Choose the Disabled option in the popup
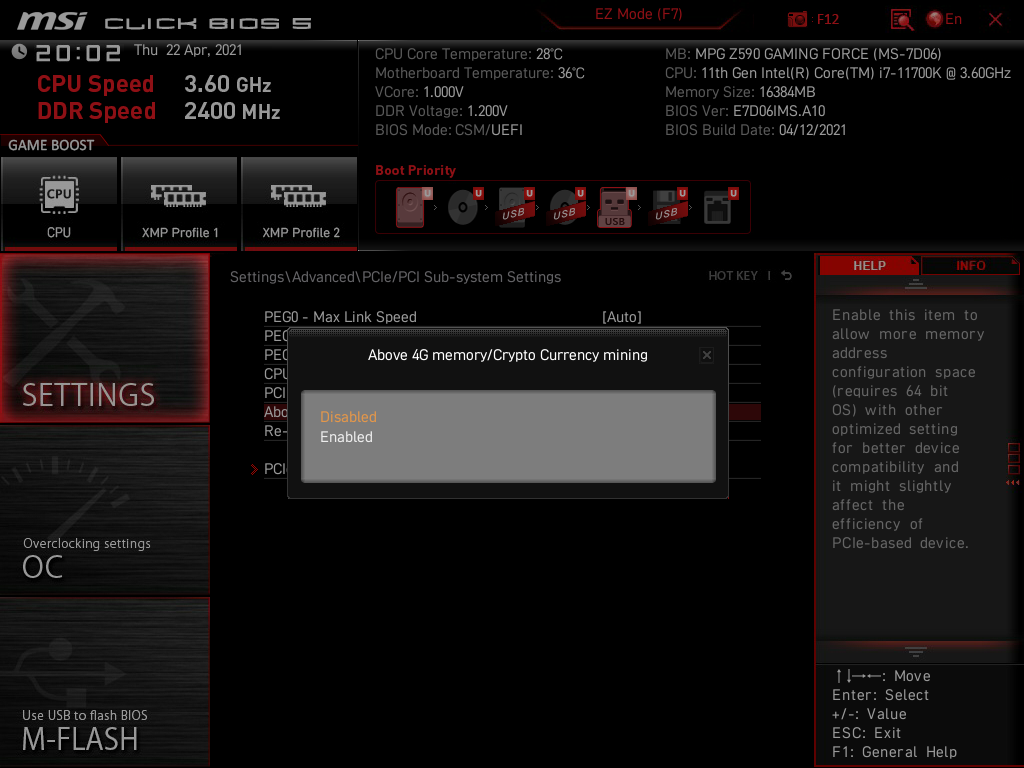This screenshot has height=768, width=1024. click(x=348, y=417)
